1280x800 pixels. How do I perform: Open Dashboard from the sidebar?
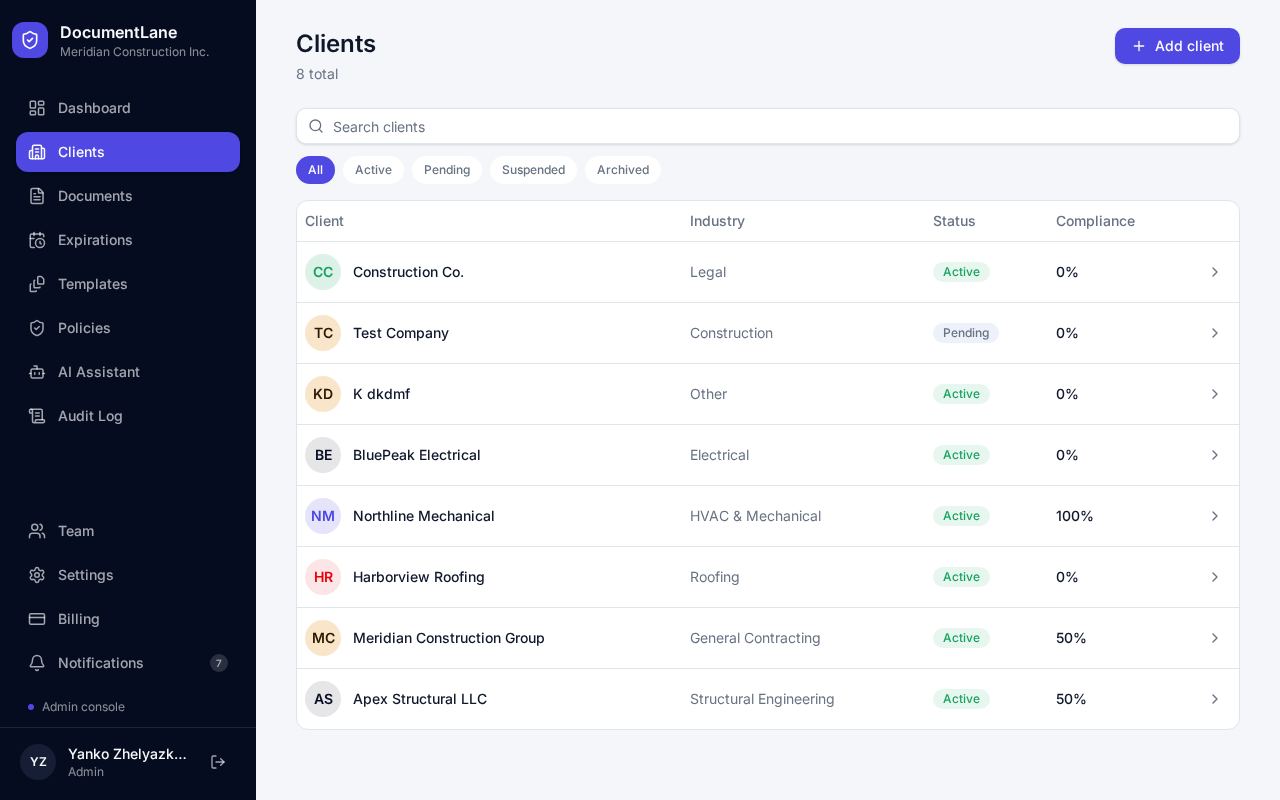[x=128, y=108]
